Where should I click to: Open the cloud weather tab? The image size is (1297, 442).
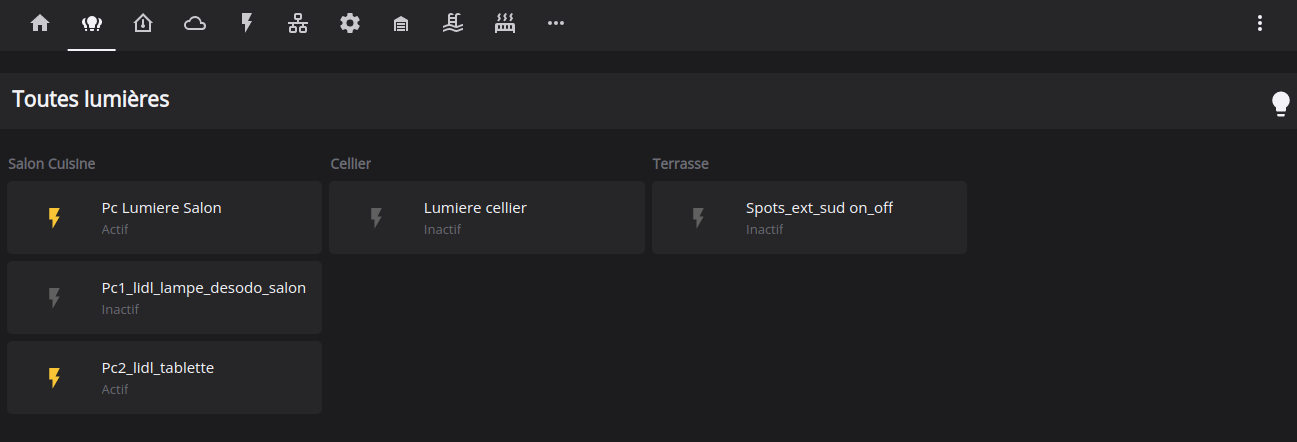pyautogui.click(x=195, y=23)
